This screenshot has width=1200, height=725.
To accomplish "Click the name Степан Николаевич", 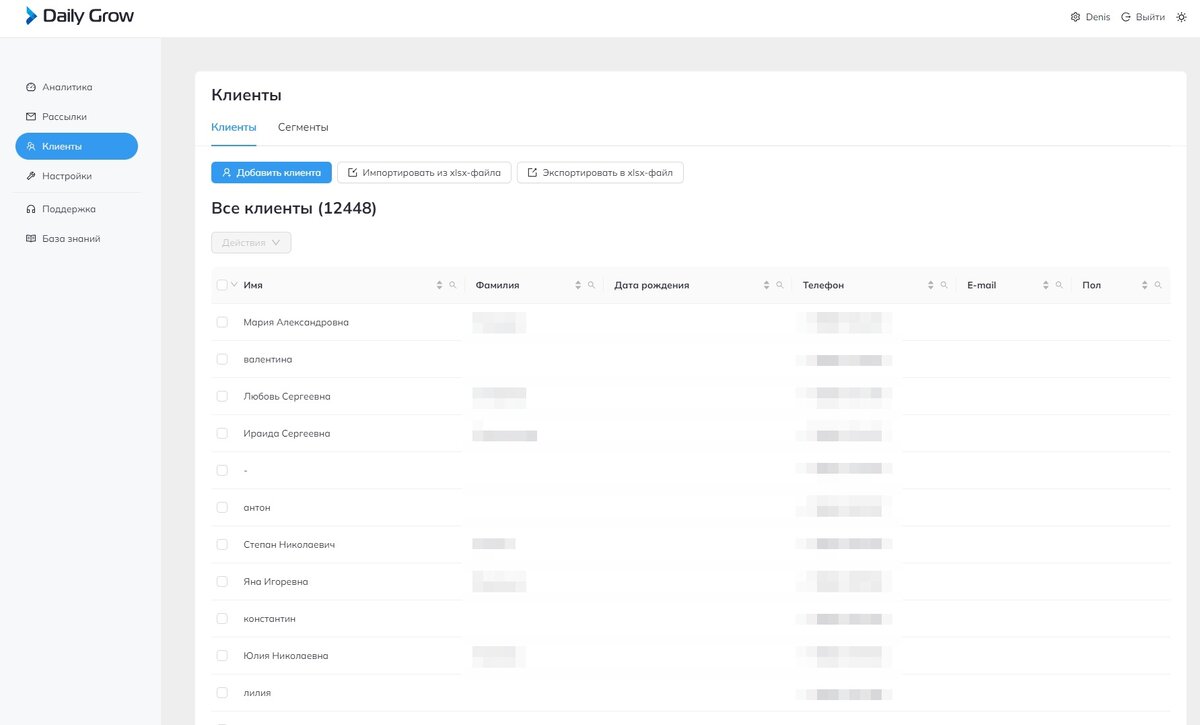I will coord(289,545).
